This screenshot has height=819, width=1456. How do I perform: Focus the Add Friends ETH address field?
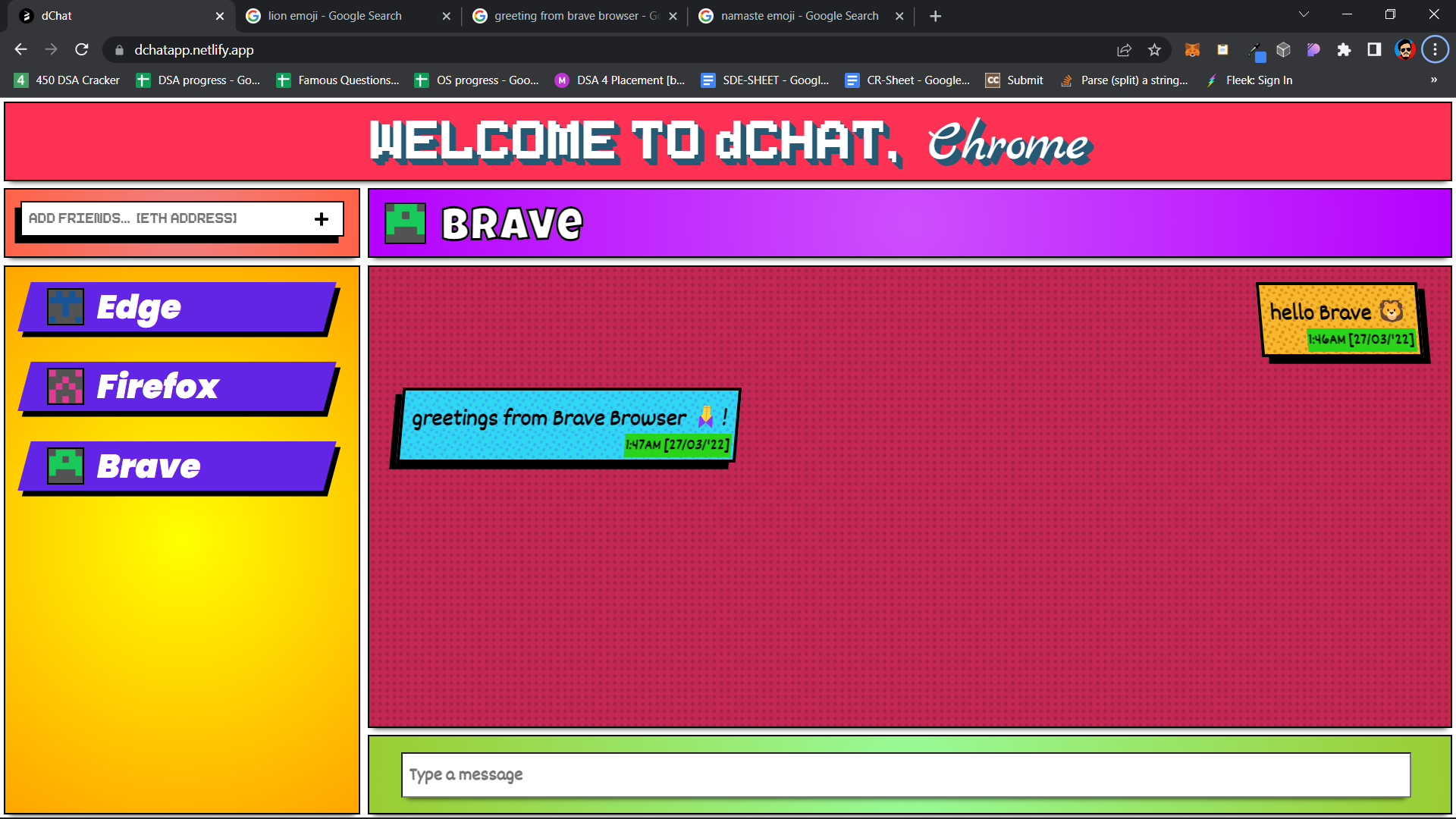(x=163, y=219)
